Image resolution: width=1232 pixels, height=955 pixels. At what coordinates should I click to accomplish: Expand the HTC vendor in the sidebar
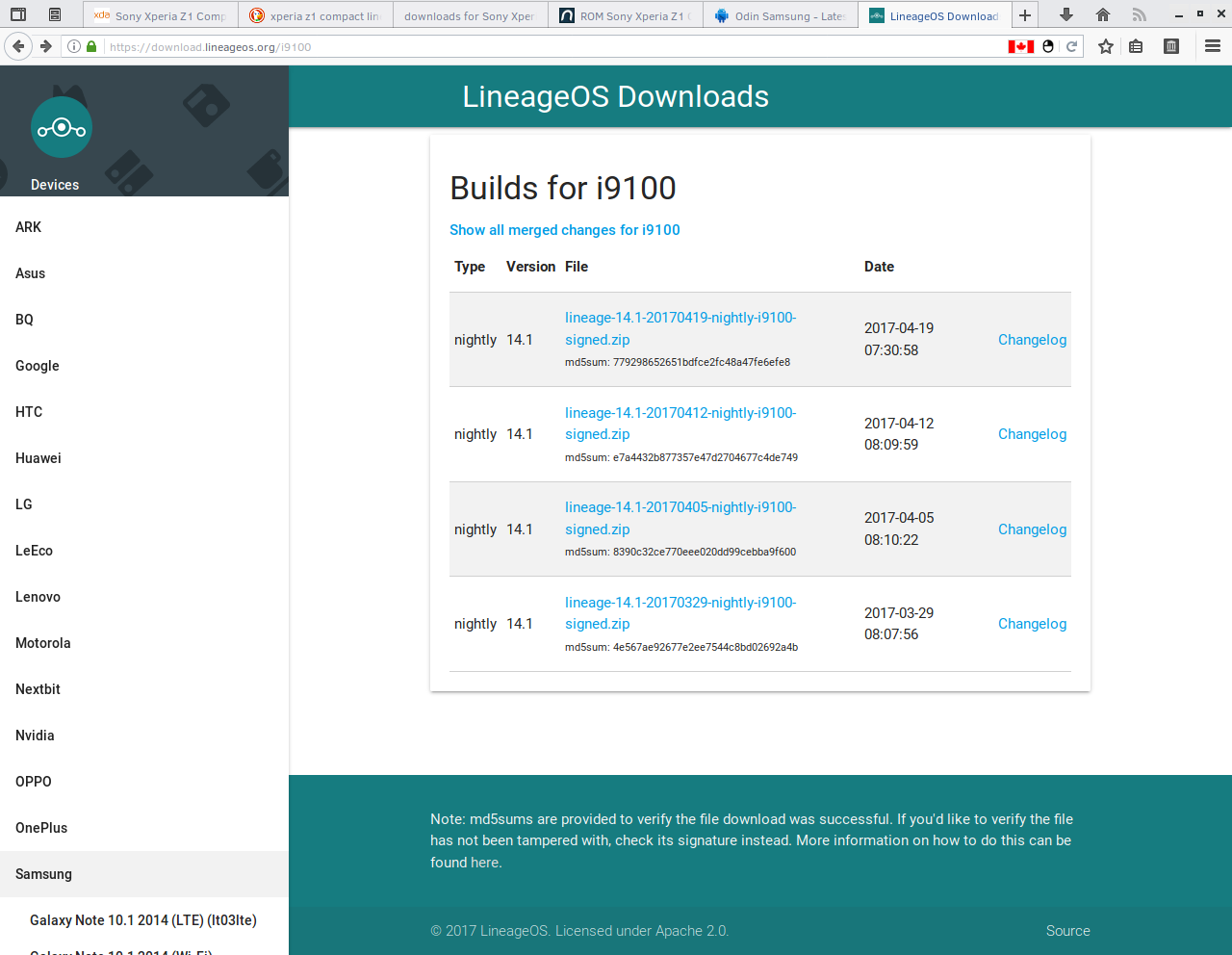(x=144, y=412)
